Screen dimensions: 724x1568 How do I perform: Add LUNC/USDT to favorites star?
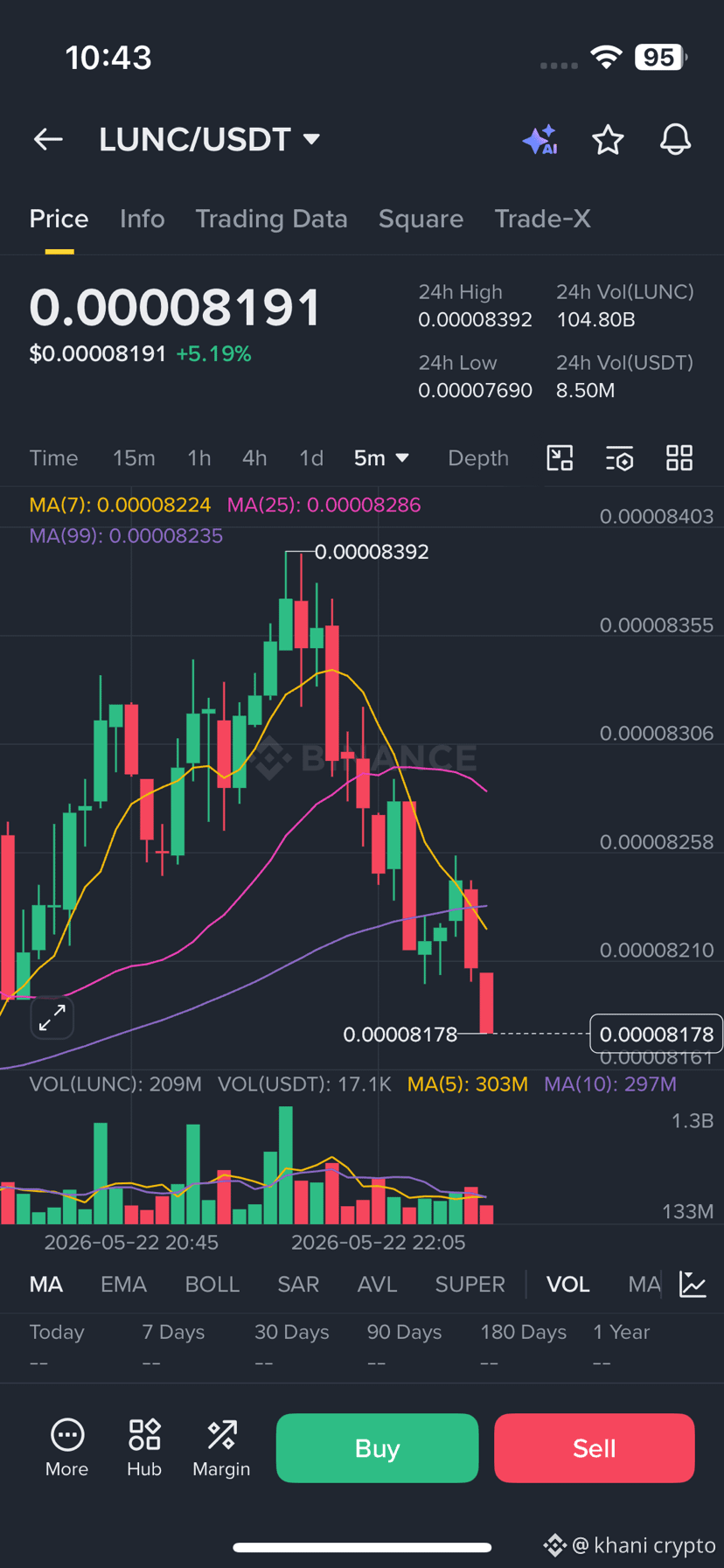pyautogui.click(x=608, y=140)
